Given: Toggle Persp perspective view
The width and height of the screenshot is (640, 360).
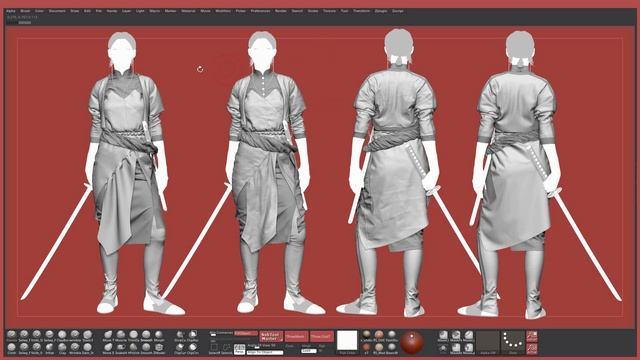Looking at the screenshot, I should tap(240, 349).
